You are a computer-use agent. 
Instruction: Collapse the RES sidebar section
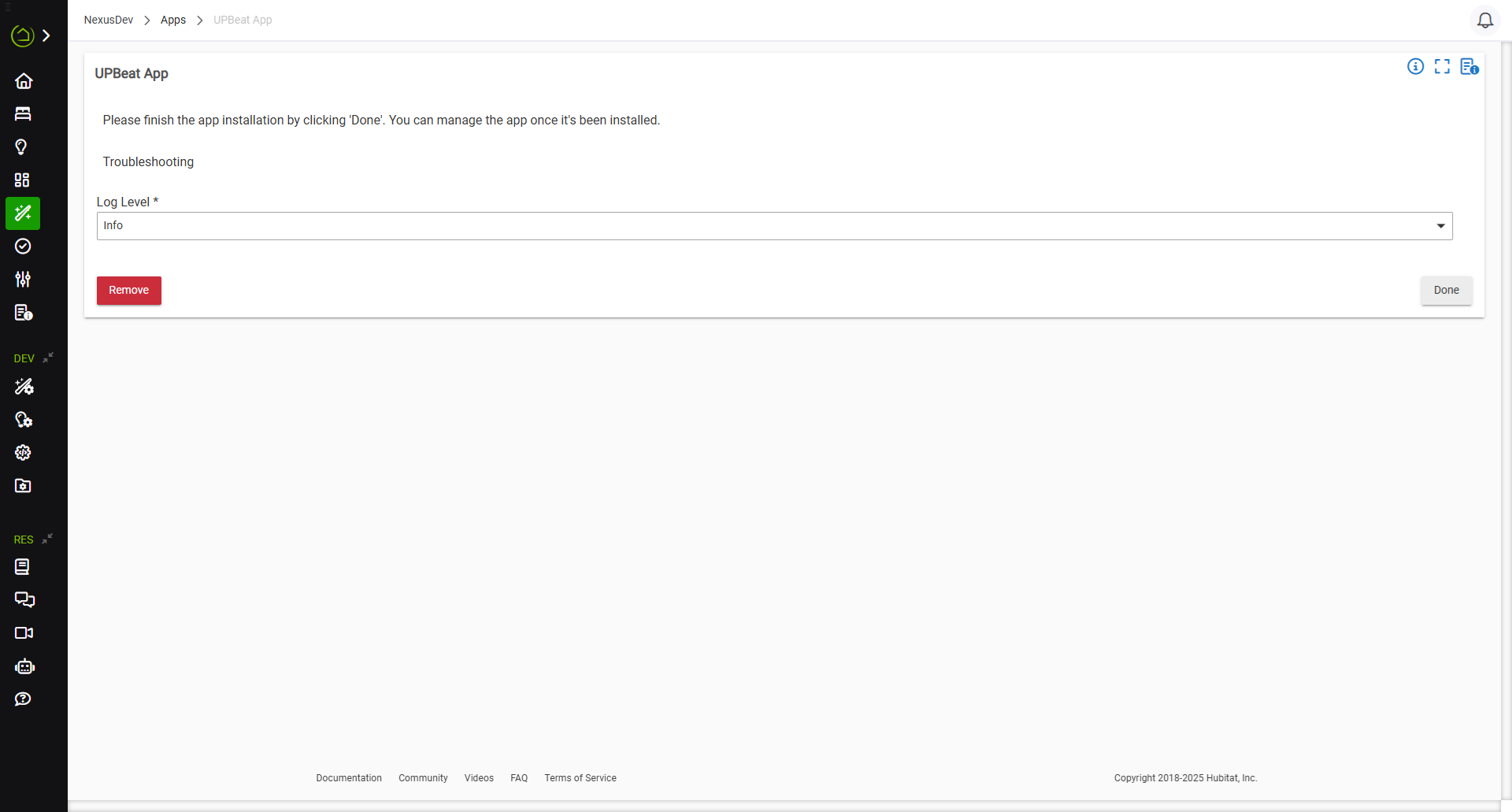coord(47,539)
